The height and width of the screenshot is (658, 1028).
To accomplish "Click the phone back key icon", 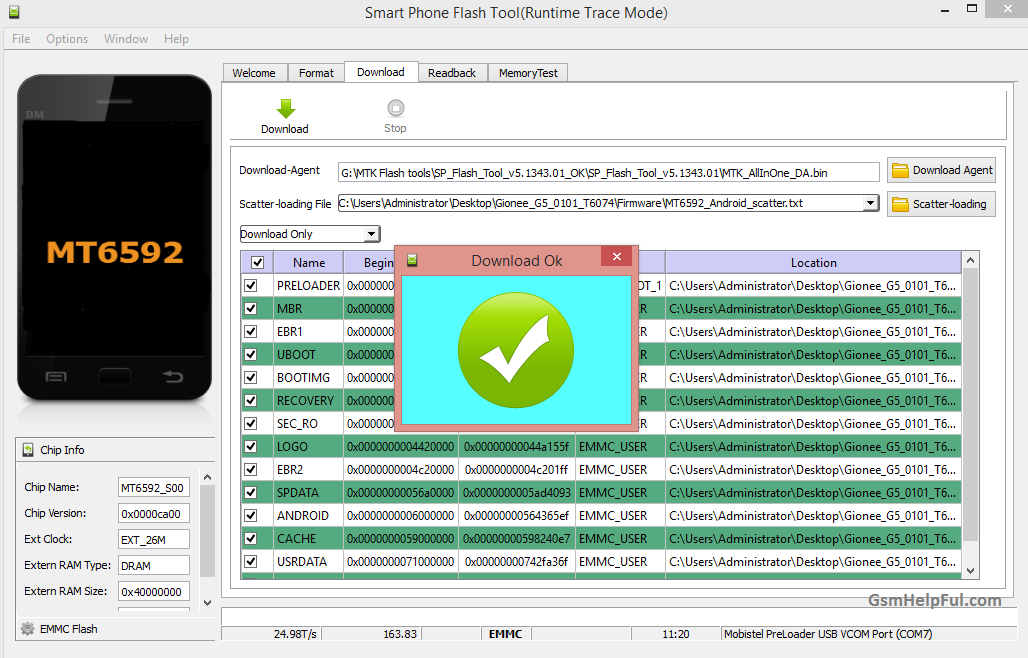I will pos(172,376).
